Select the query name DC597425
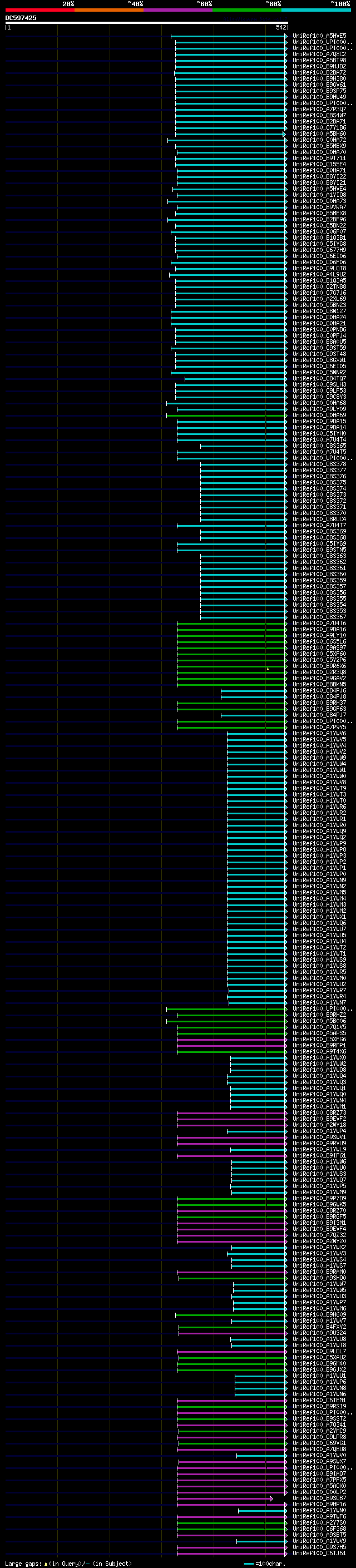 click(21, 18)
